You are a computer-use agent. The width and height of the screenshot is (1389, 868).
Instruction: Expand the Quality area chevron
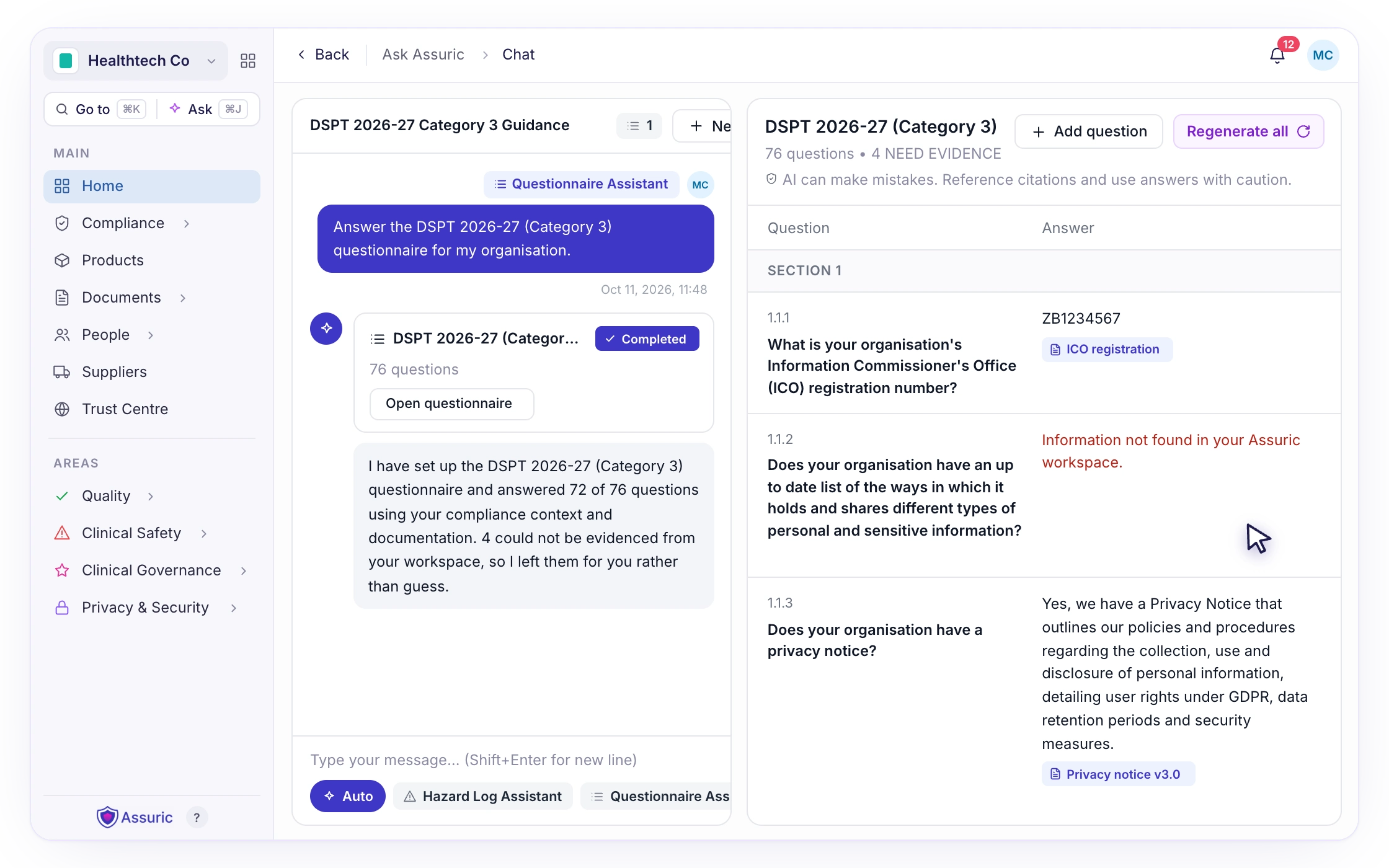[x=151, y=496]
